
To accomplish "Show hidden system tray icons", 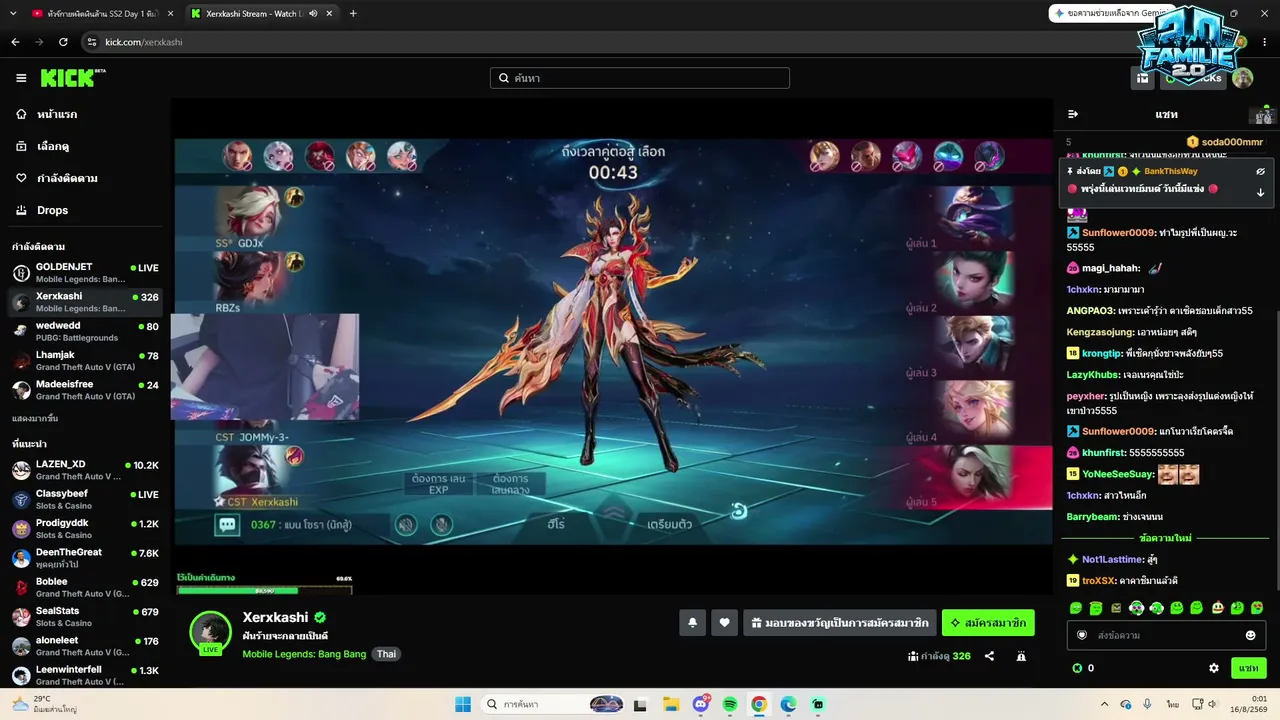I will click(1104, 704).
